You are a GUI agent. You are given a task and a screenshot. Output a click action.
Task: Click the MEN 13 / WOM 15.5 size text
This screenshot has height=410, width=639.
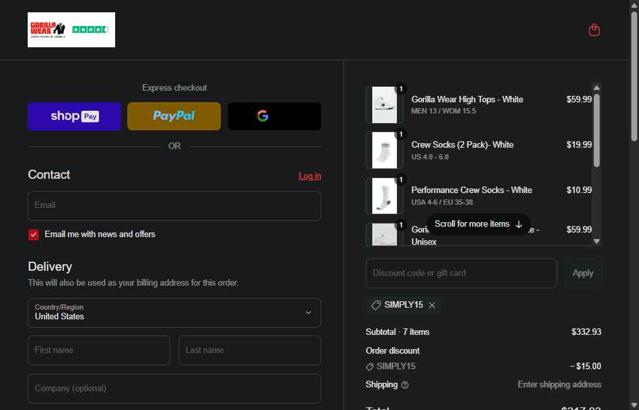pyautogui.click(x=443, y=111)
